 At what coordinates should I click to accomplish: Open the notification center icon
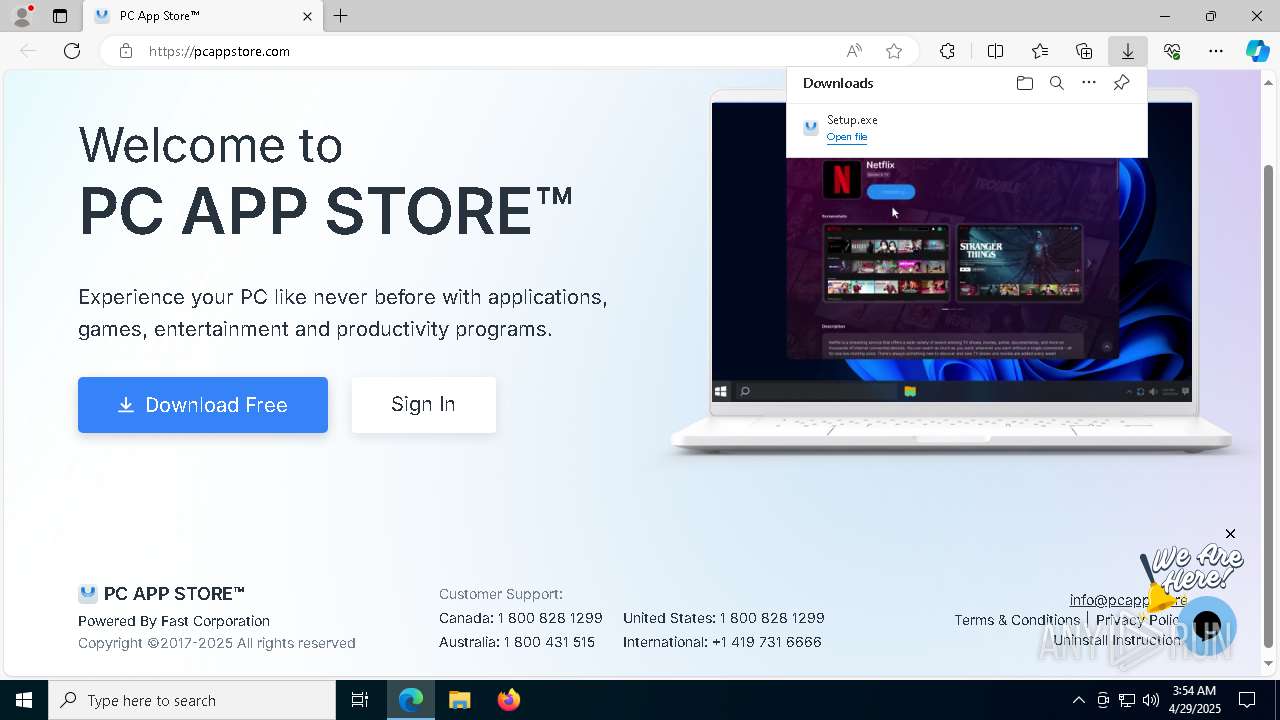tap(1247, 700)
